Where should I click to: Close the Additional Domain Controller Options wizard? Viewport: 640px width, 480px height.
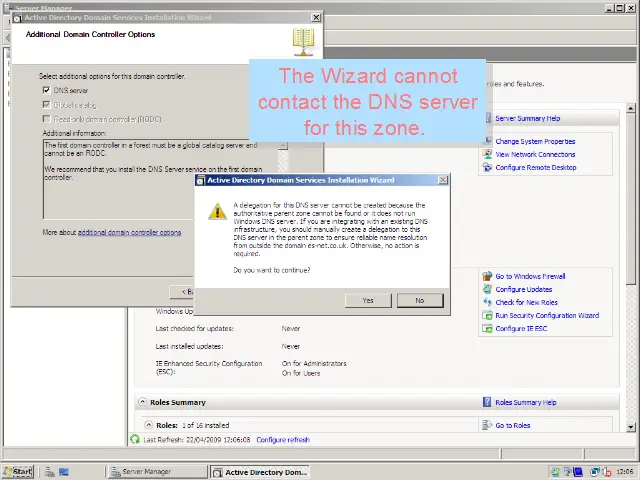[316, 17]
